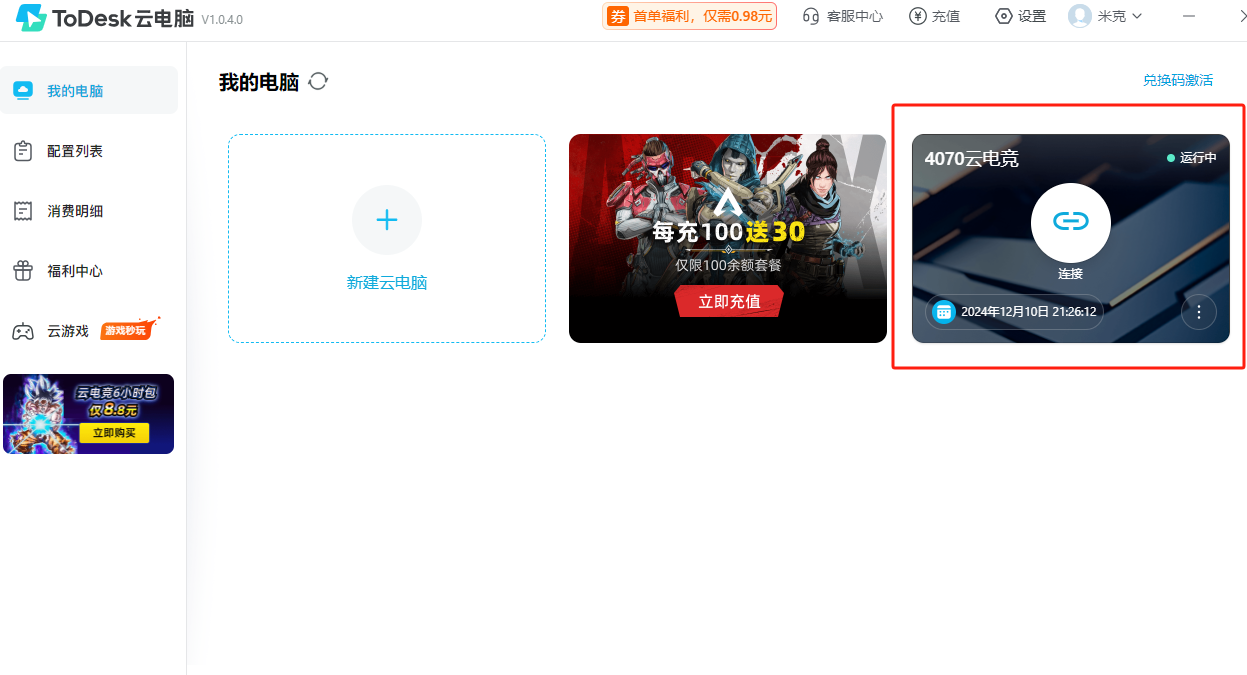
Task: Click the customer service headset icon
Action: (811, 16)
